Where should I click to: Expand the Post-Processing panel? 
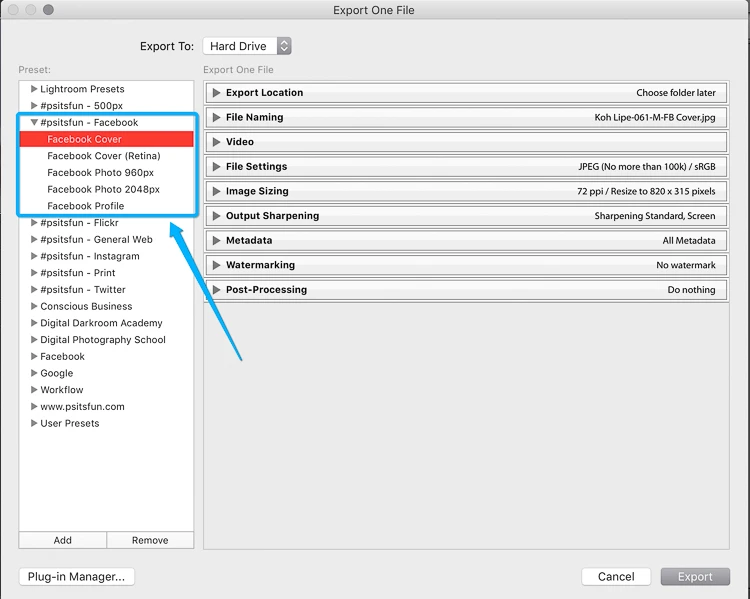pyautogui.click(x=216, y=290)
